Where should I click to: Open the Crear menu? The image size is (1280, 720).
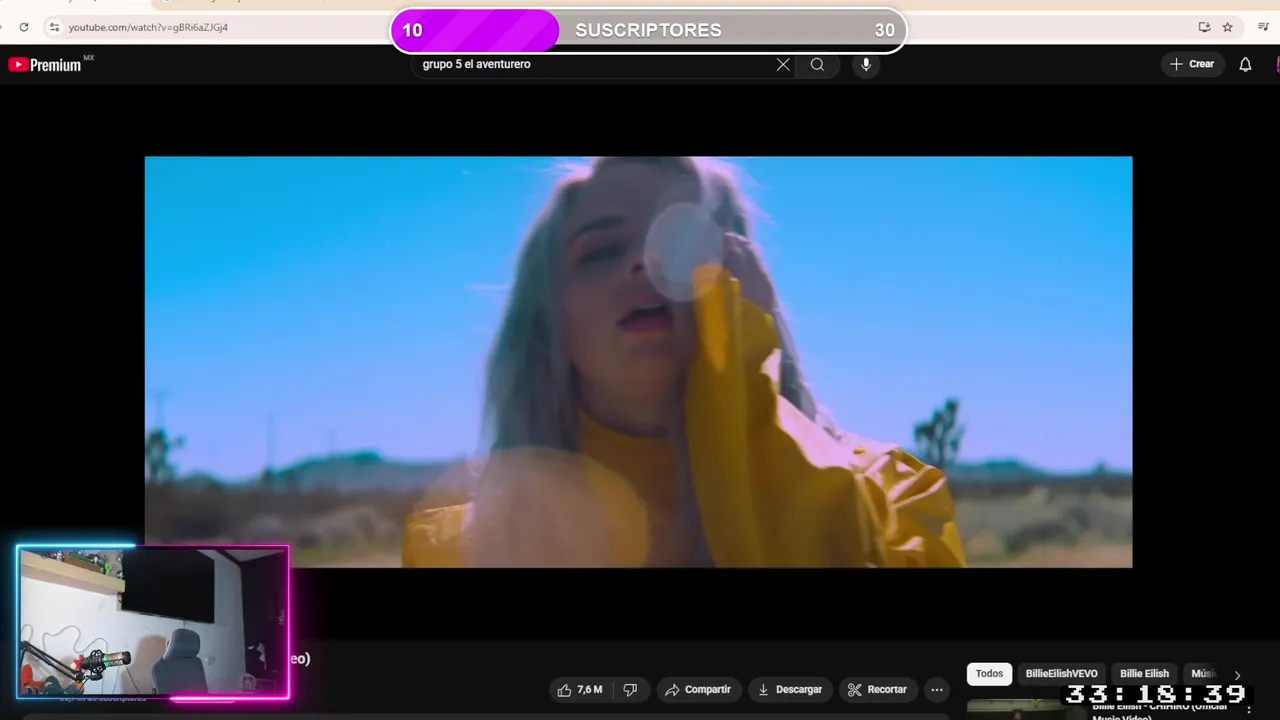pos(1192,64)
